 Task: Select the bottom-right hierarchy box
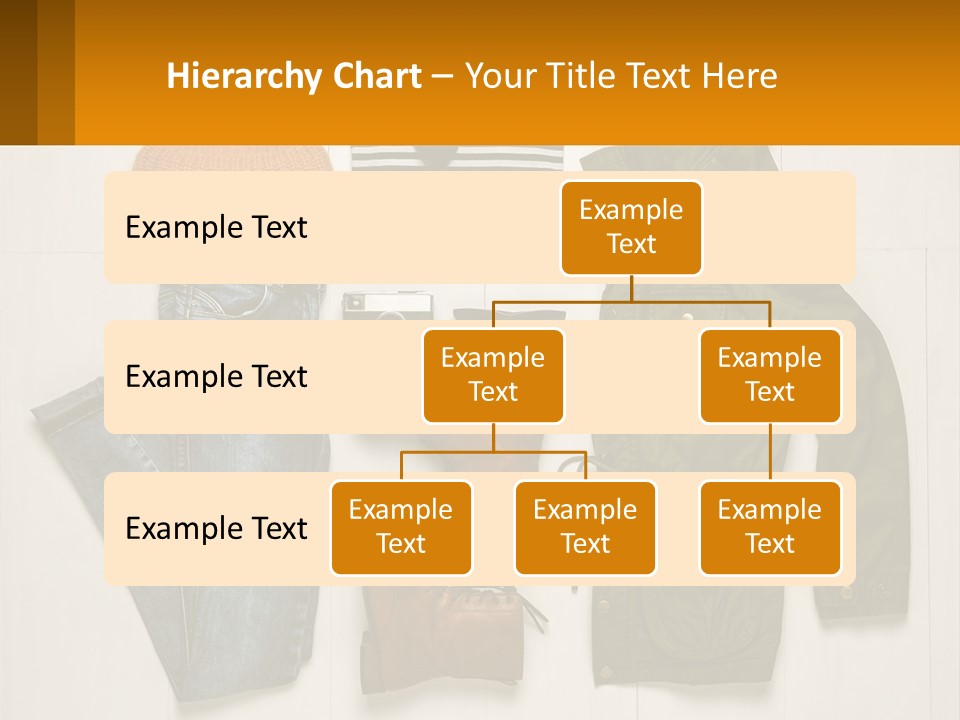770,528
